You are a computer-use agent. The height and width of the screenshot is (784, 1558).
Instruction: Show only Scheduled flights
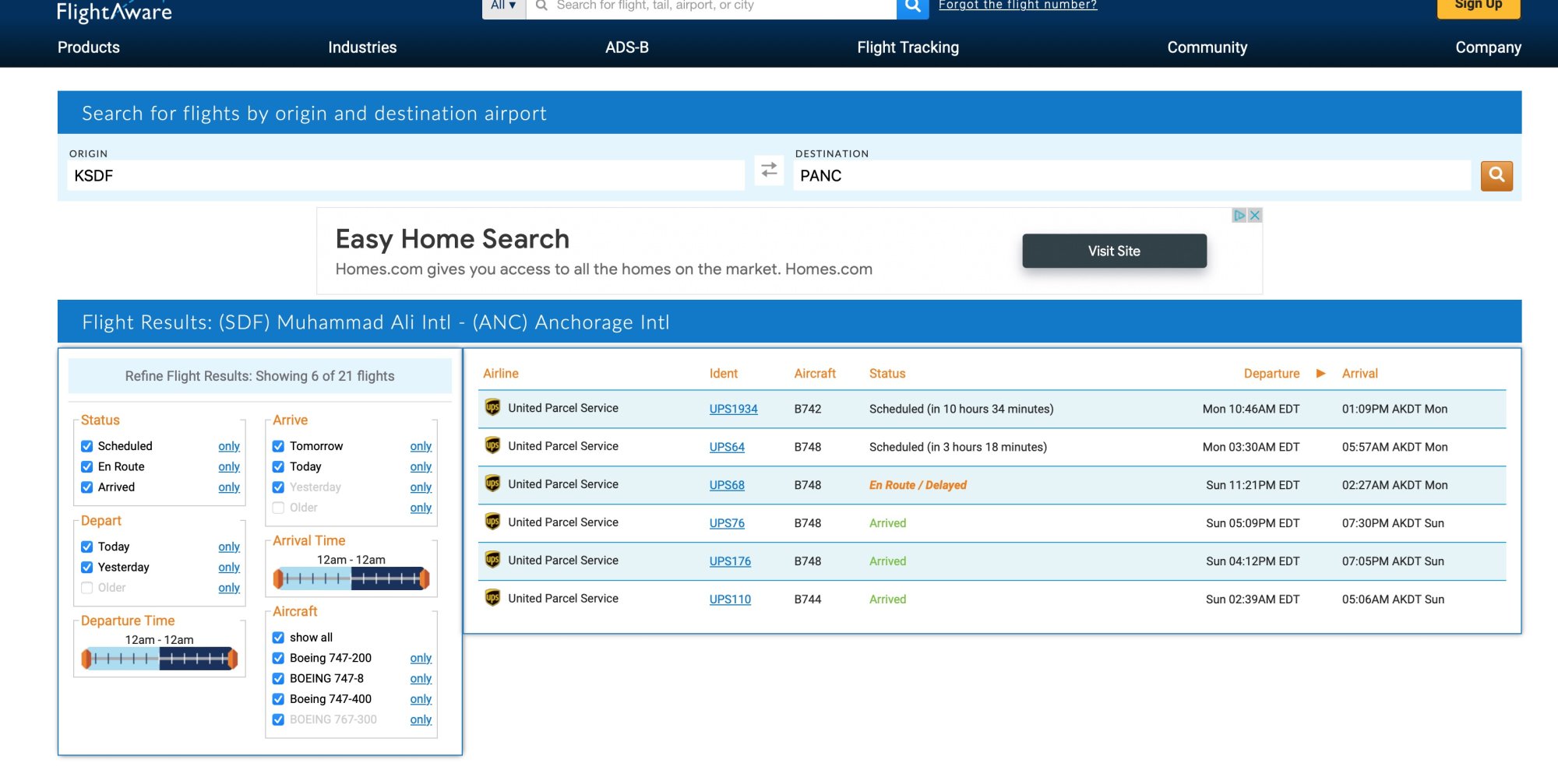click(229, 446)
